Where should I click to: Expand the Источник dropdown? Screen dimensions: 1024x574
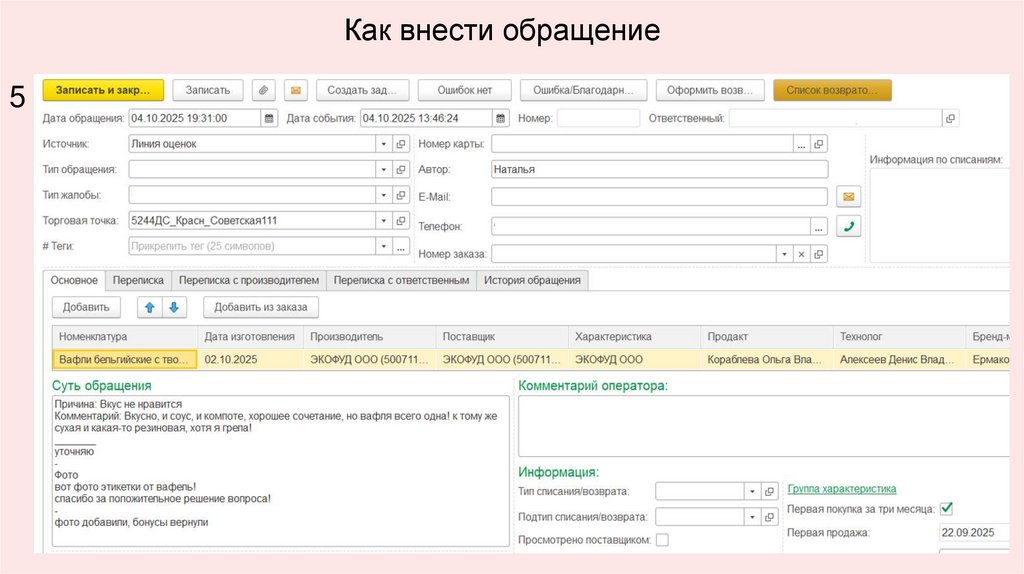(383, 144)
